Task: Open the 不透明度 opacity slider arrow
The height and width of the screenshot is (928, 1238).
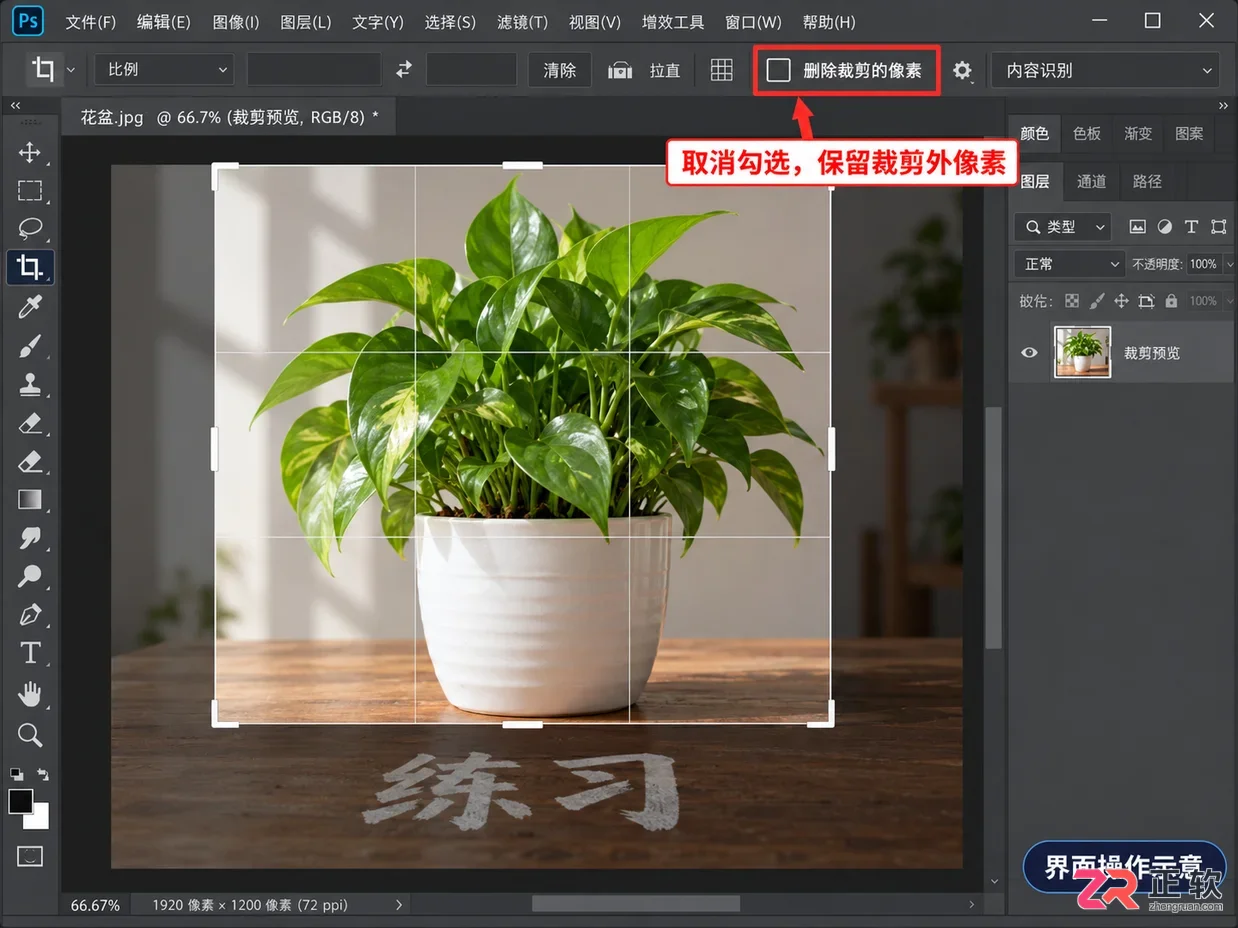Action: click(x=1229, y=264)
